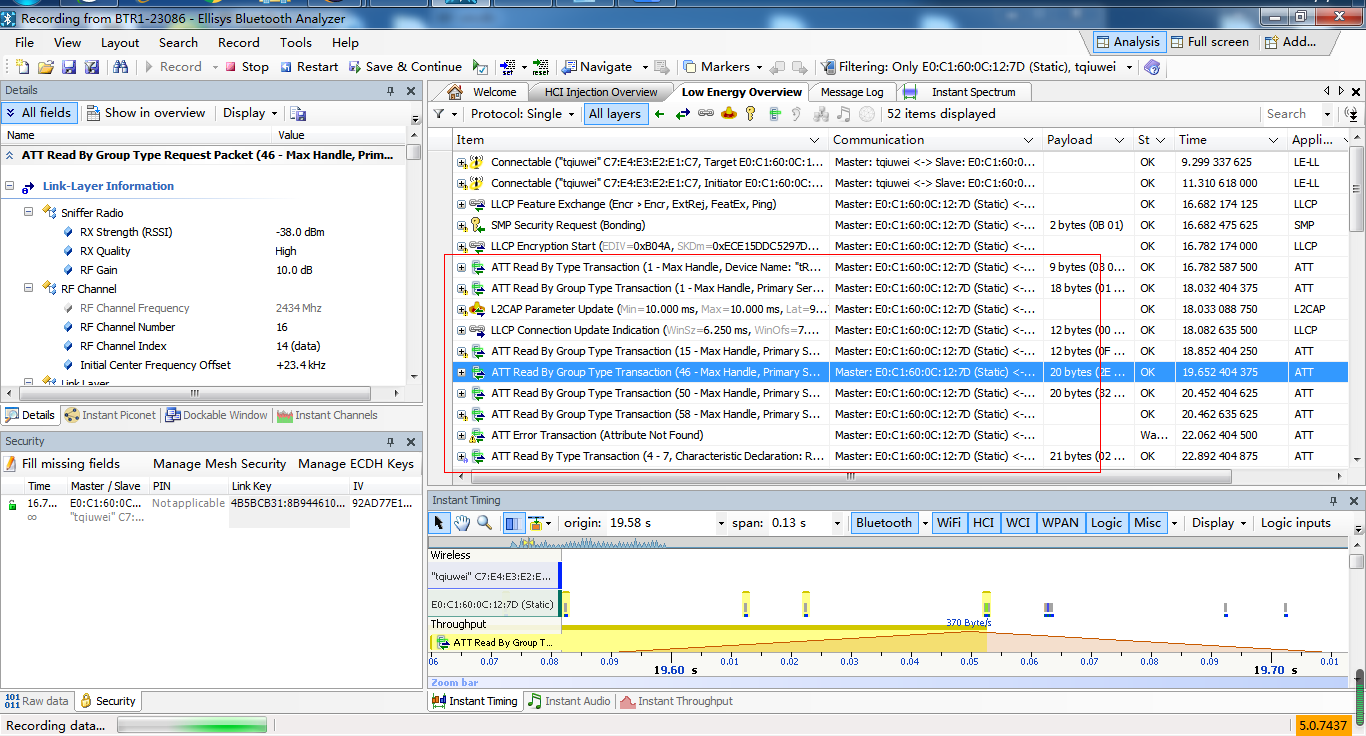Open the span value dropdown
Viewport: 1366px width, 736px height.
coord(837,523)
